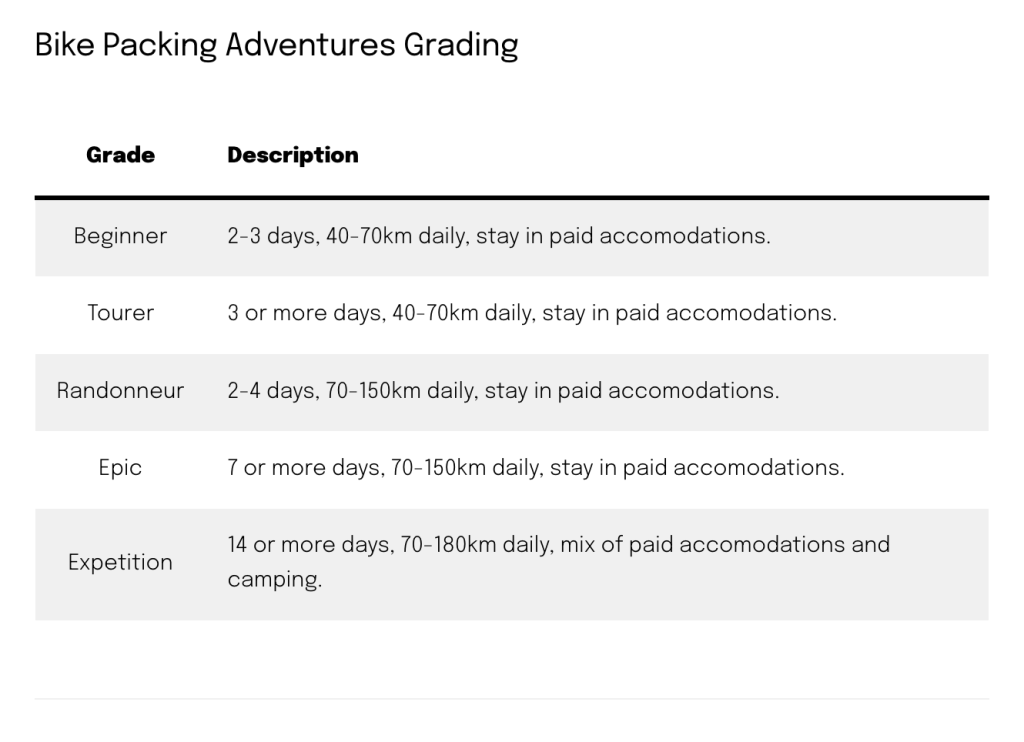Click the Description column header
The image size is (1024, 742).
pyautogui.click(x=292, y=155)
